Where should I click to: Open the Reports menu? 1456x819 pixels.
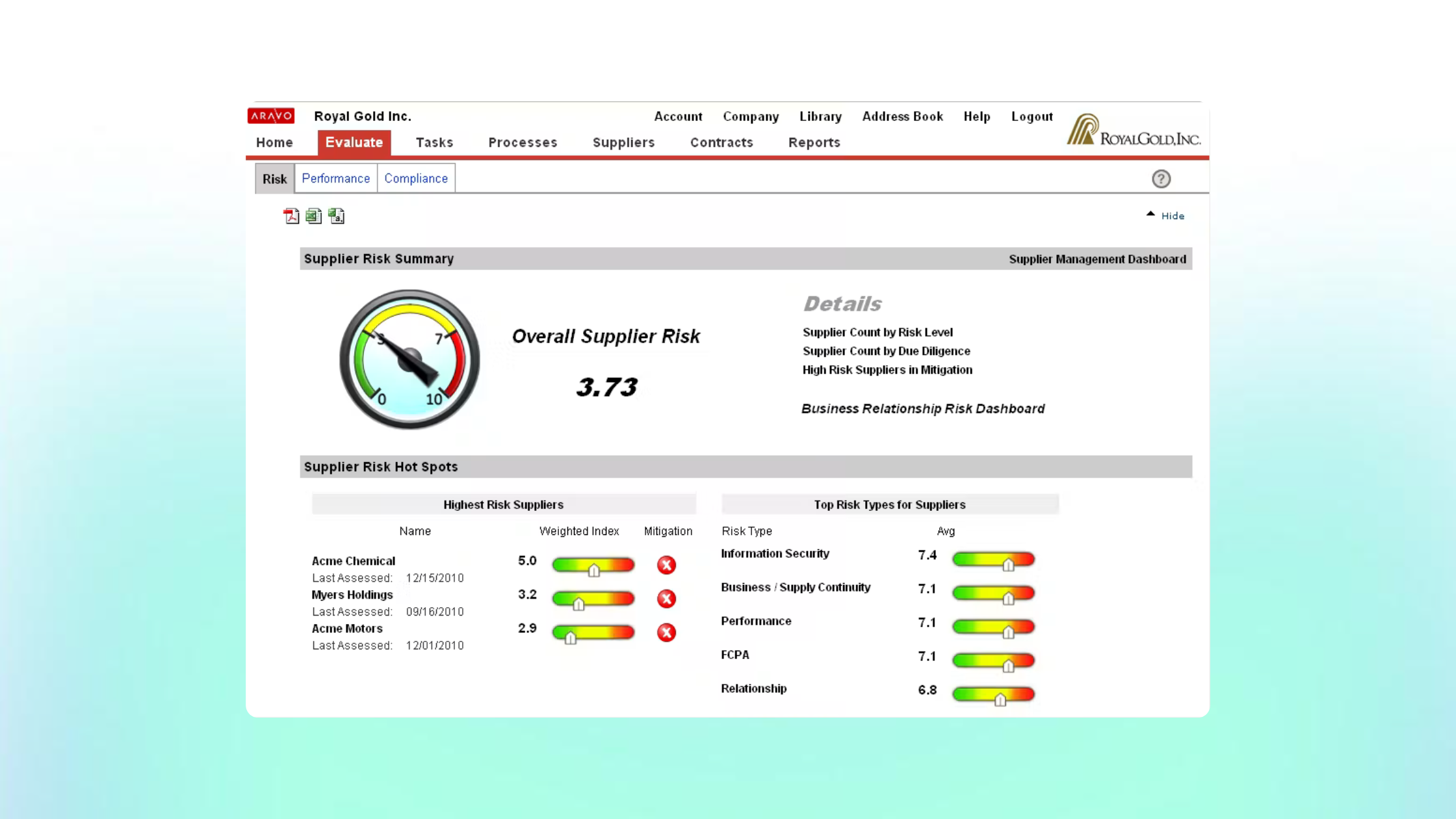pyautogui.click(x=814, y=142)
